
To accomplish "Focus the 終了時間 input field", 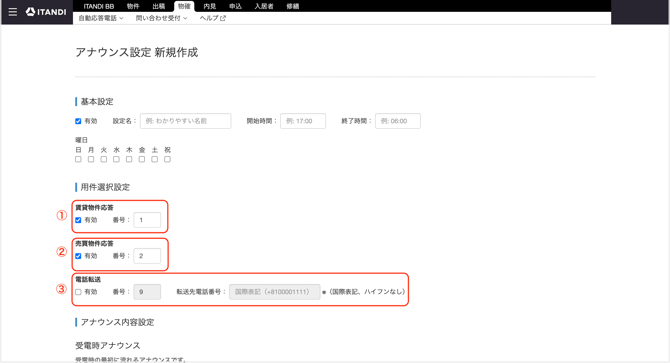I will [x=398, y=121].
